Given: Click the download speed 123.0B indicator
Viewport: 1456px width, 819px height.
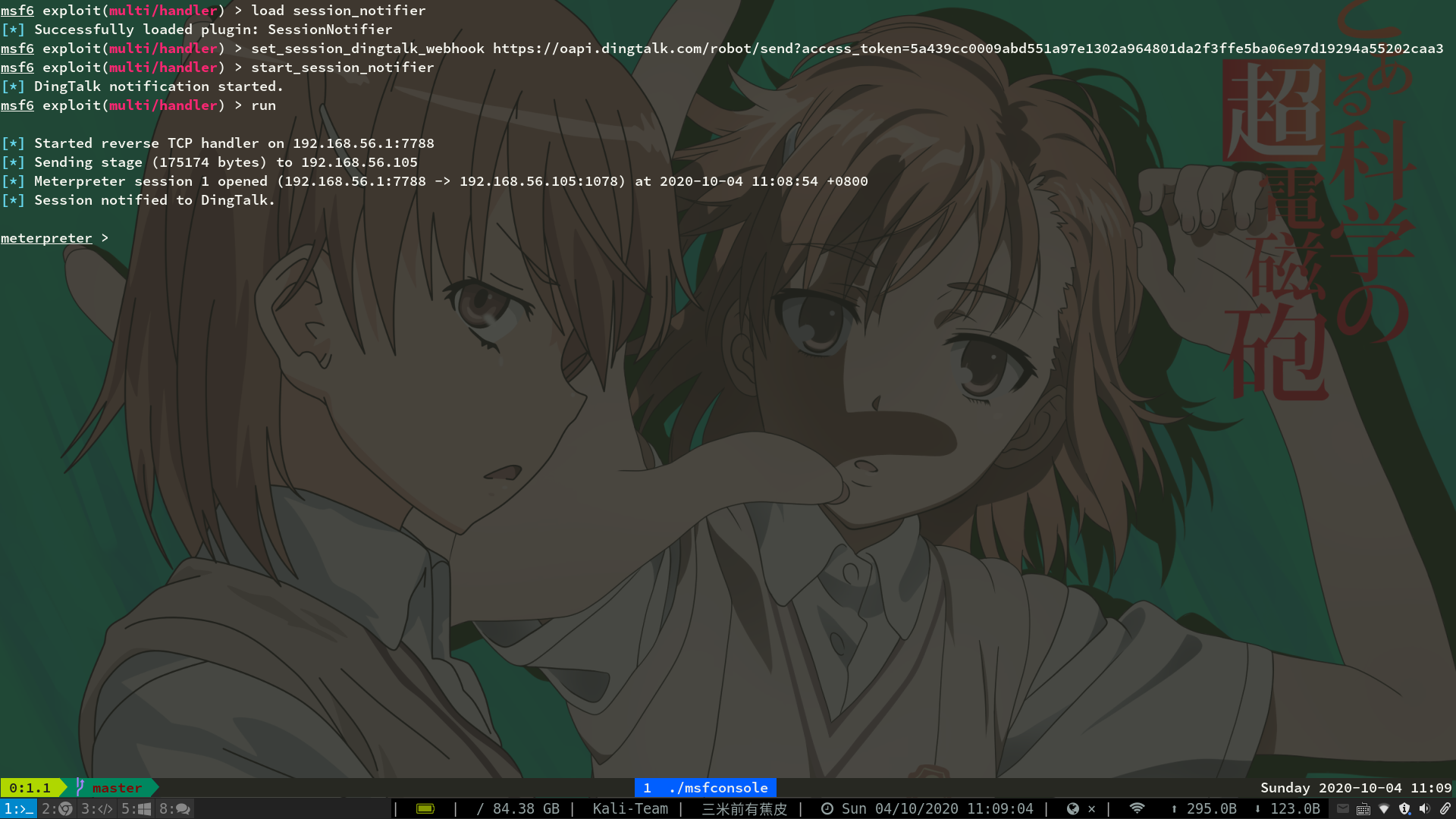Looking at the screenshot, I should click(1288, 809).
